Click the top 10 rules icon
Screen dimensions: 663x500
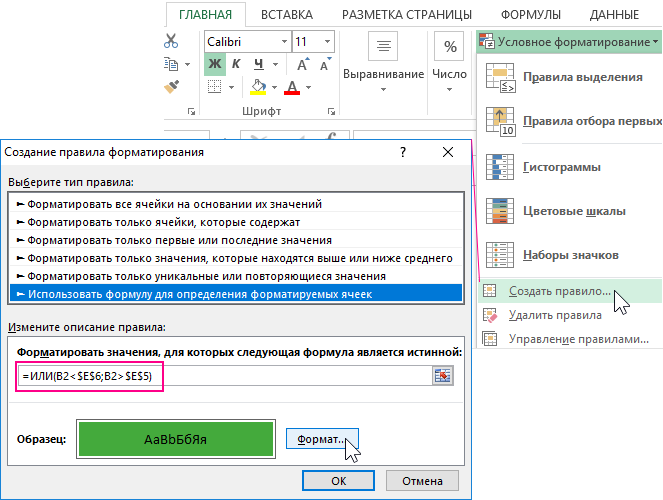pyautogui.click(x=500, y=121)
